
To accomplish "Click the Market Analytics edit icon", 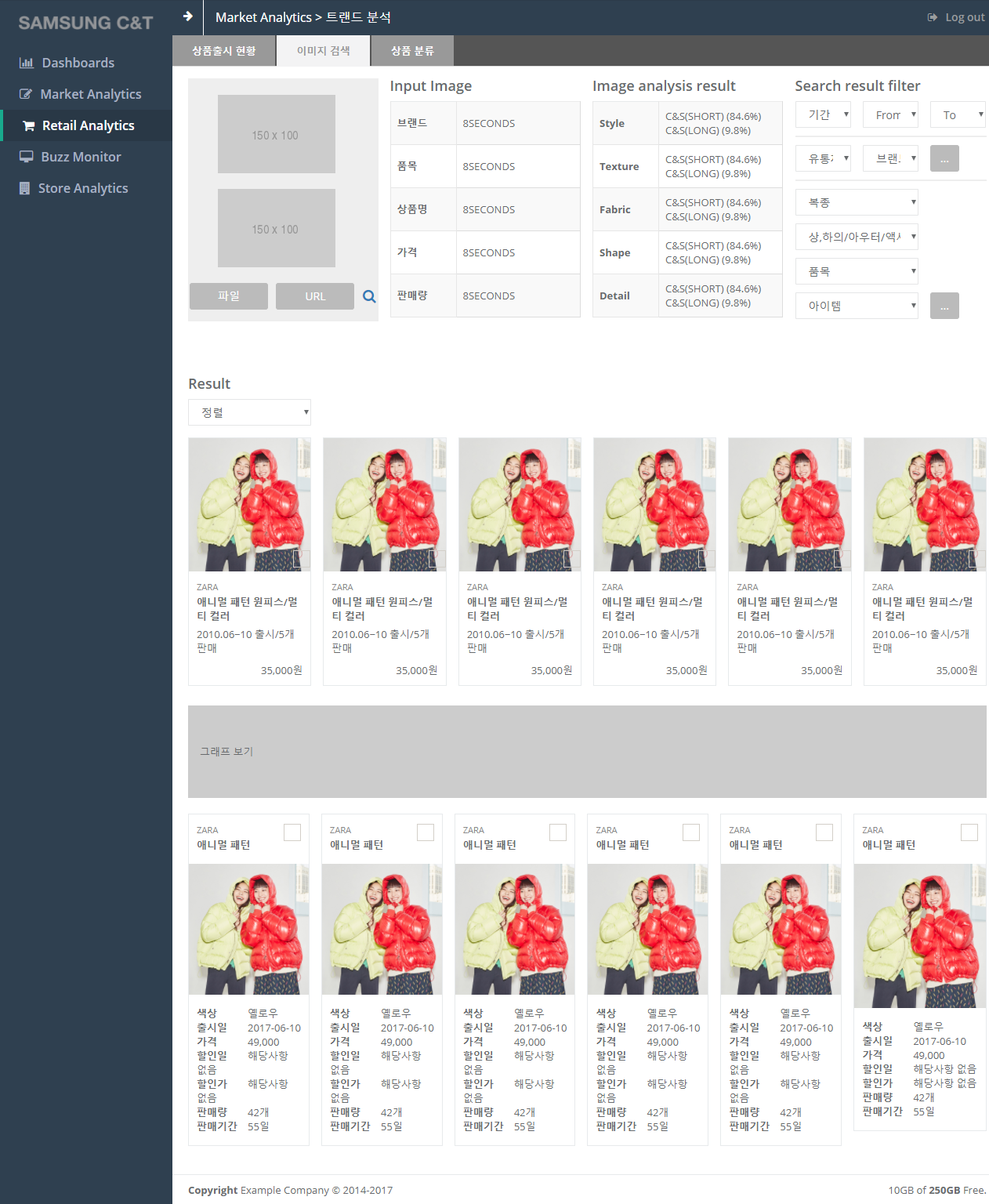I will click(x=26, y=94).
